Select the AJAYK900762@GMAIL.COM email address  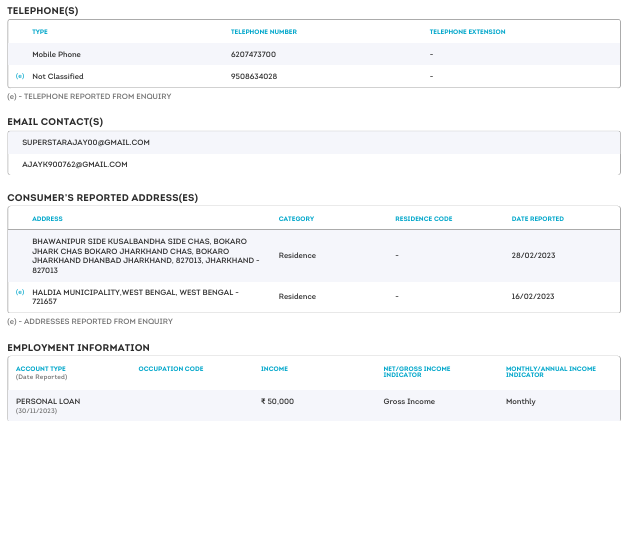75,164
